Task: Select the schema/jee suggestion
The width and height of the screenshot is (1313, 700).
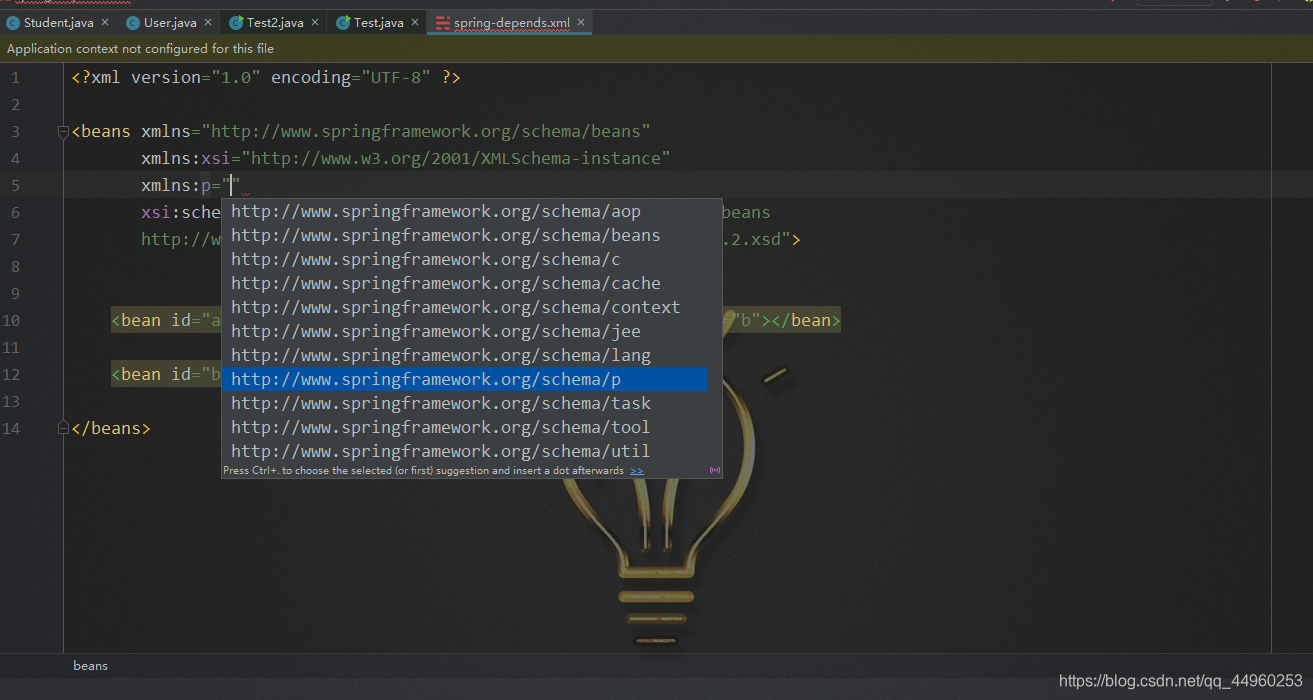Action: point(465,332)
